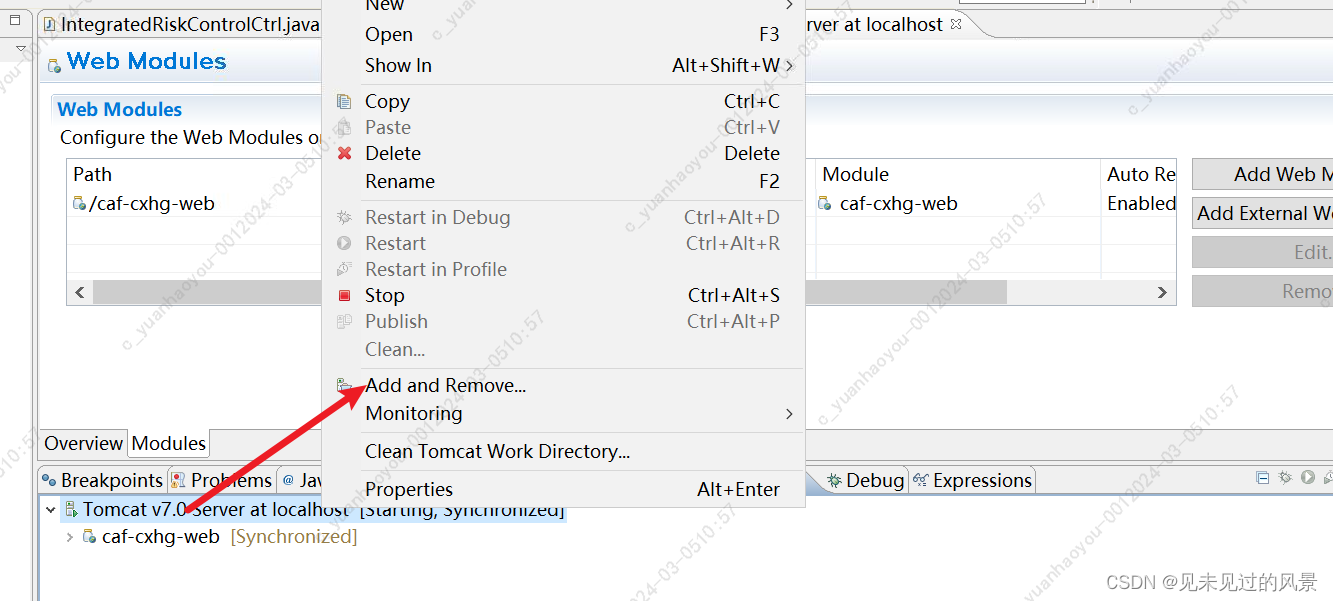
Task: Click the red Stop square icon
Action: 344,295
